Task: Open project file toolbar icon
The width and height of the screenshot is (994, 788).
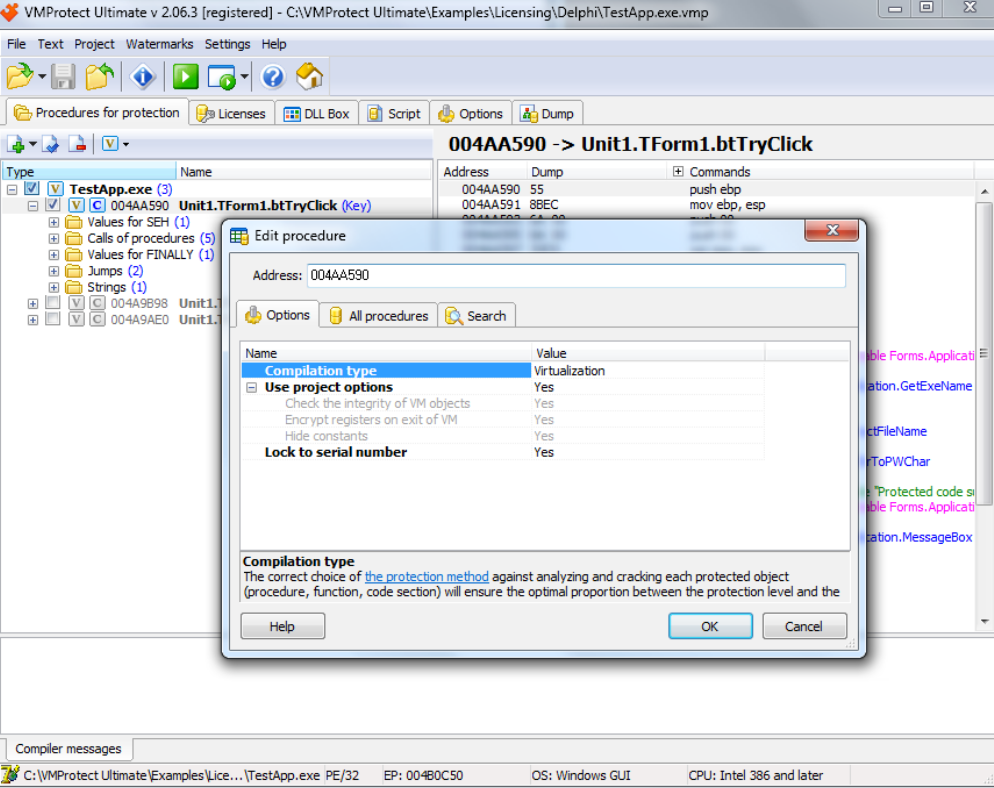Action: pos(19,77)
